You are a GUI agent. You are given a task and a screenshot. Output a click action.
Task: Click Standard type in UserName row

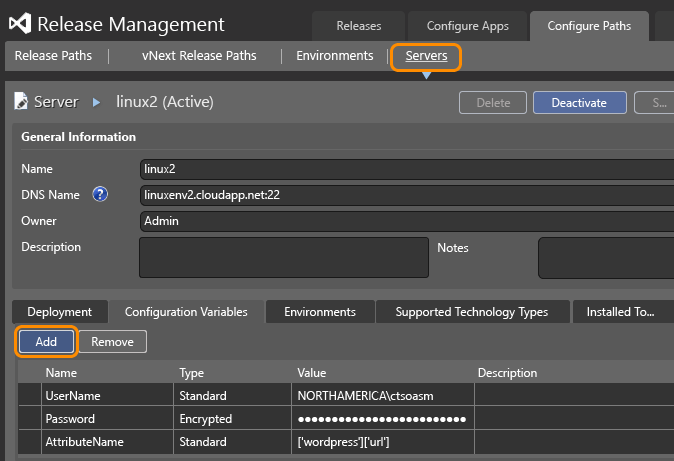233,395
